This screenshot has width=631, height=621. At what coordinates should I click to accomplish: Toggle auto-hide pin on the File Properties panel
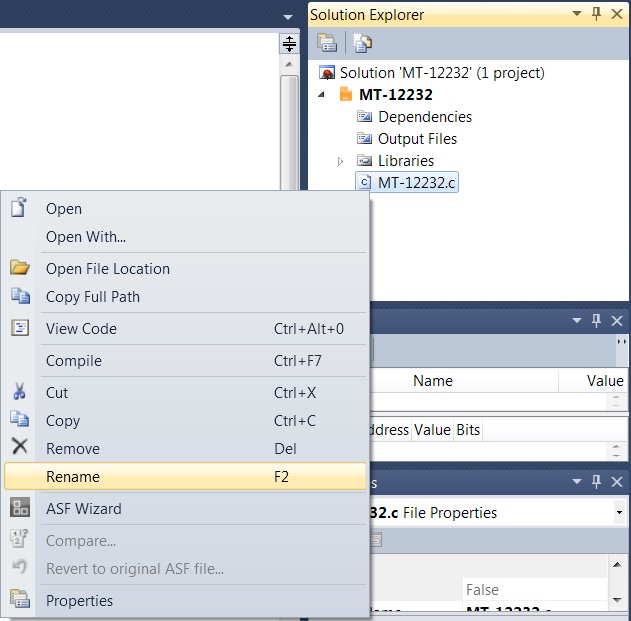[597, 483]
